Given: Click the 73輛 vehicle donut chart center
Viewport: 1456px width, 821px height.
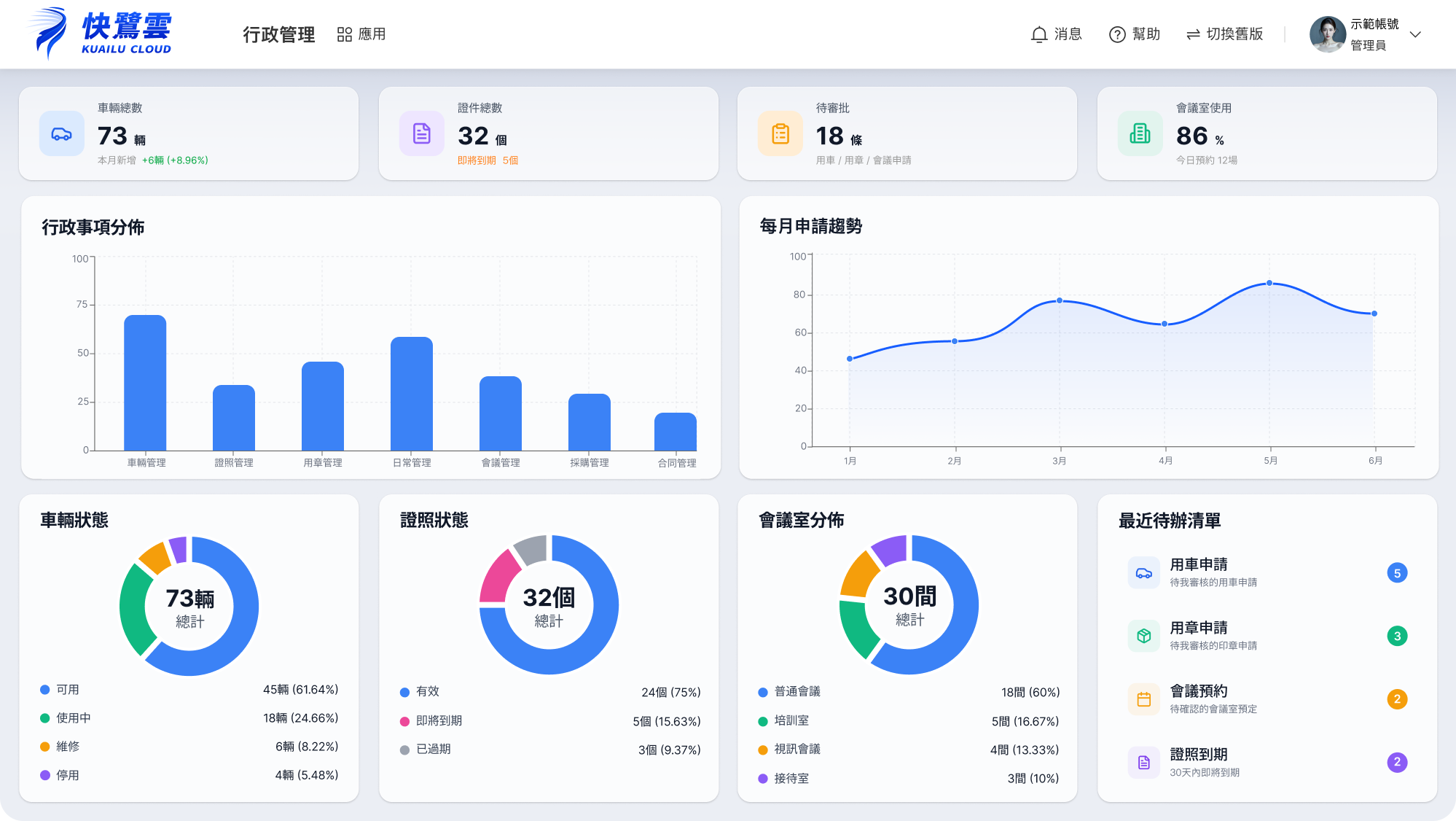Looking at the screenshot, I should [x=189, y=606].
